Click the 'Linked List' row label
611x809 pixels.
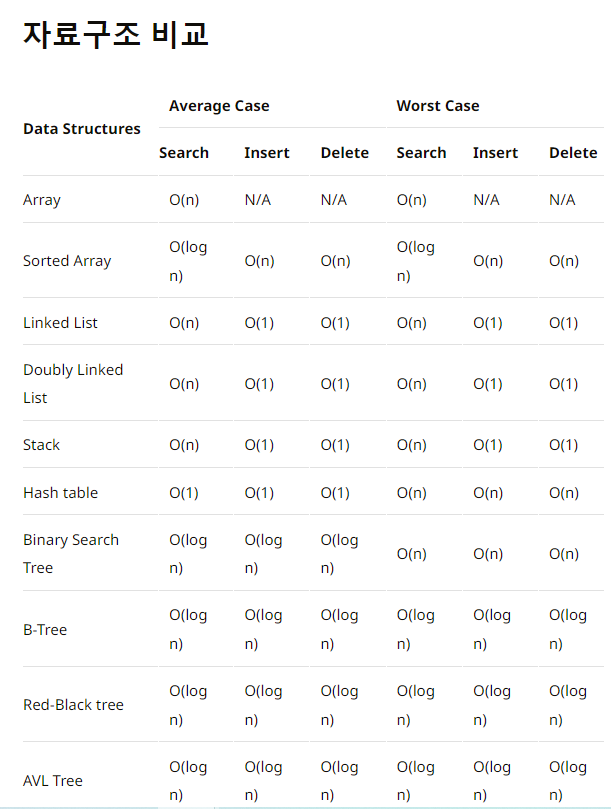point(60,323)
